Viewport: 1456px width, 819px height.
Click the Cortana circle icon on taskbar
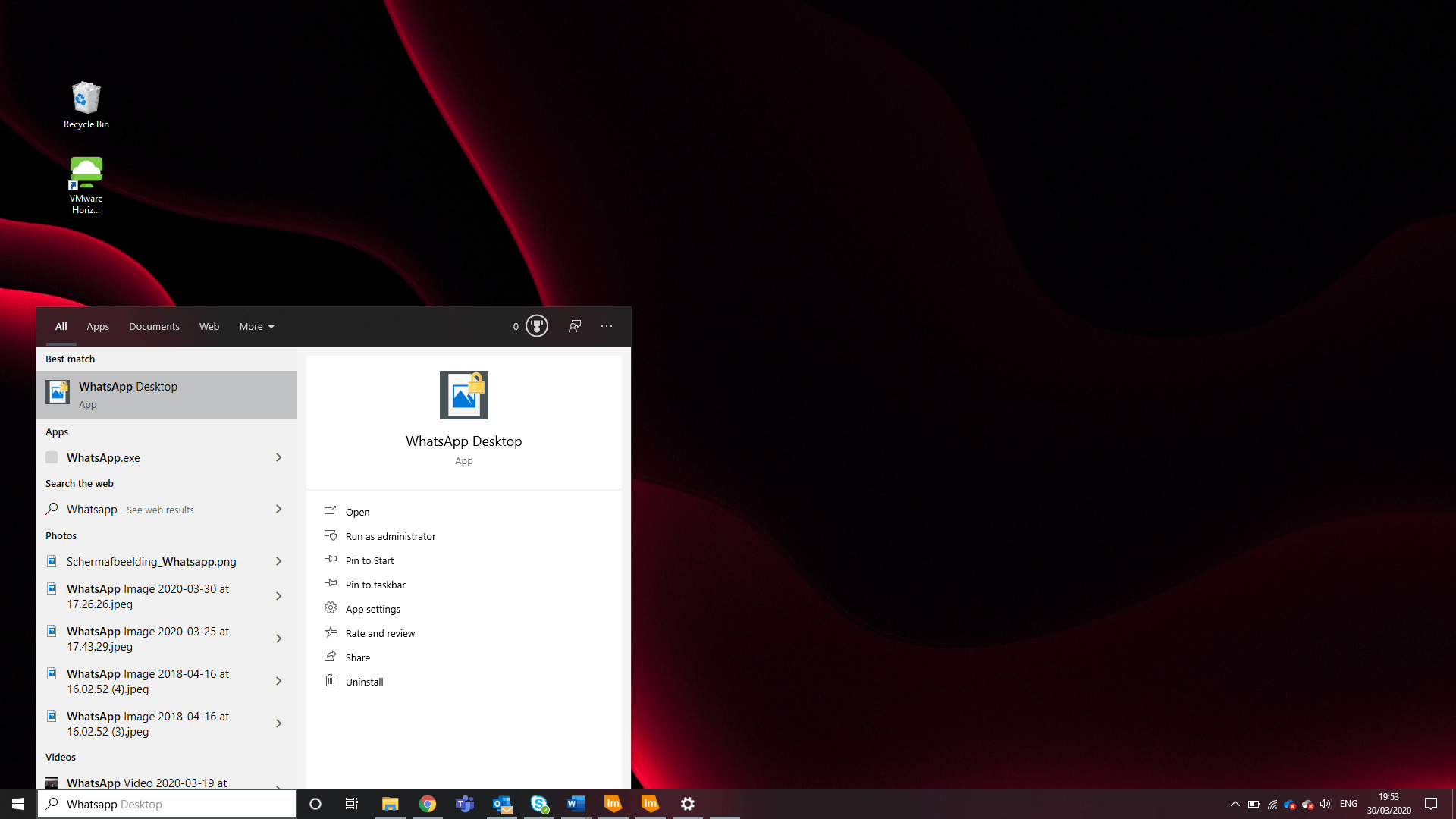click(315, 804)
